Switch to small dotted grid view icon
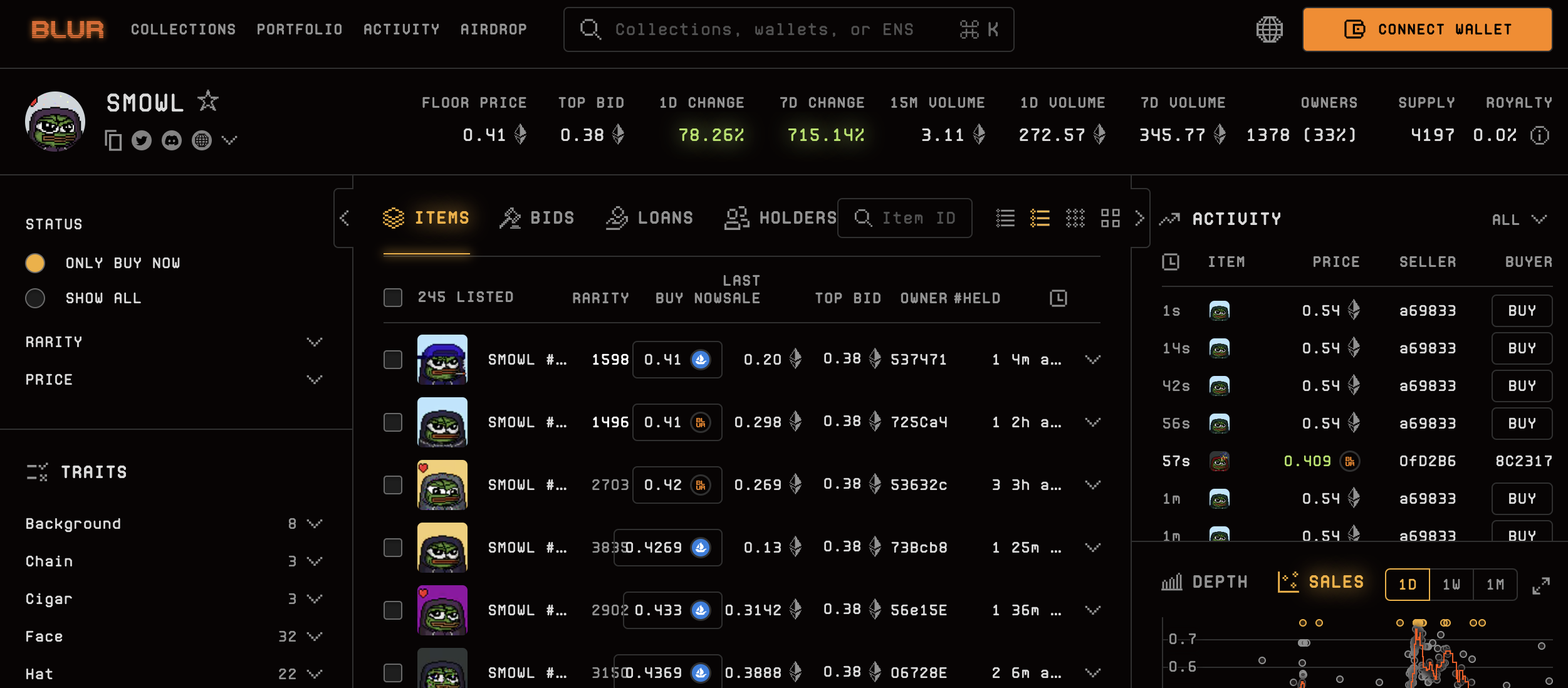This screenshot has height=688, width=1568. [1075, 218]
